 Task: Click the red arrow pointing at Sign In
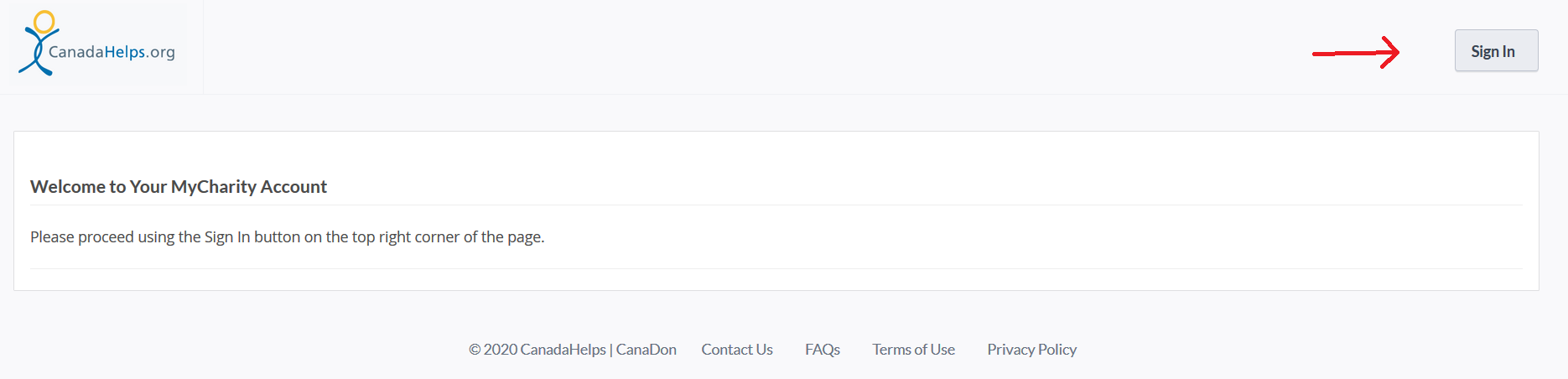point(1356,53)
